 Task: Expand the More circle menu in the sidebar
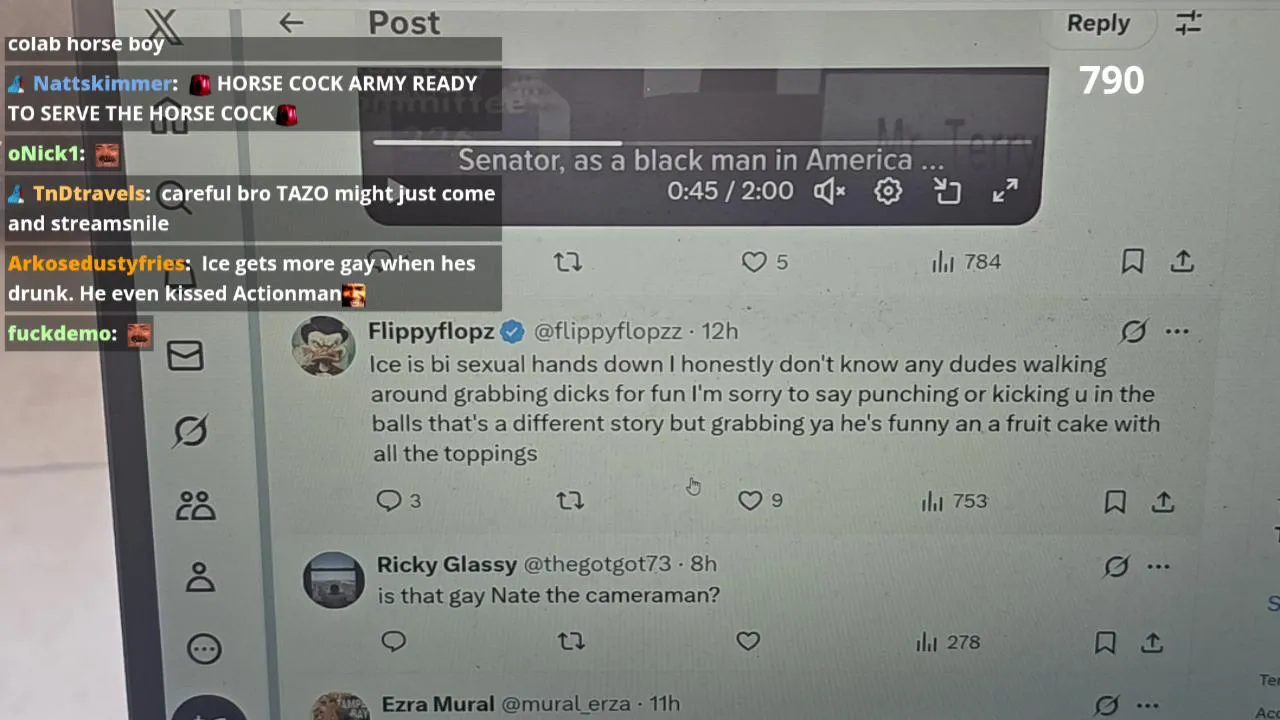204,649
